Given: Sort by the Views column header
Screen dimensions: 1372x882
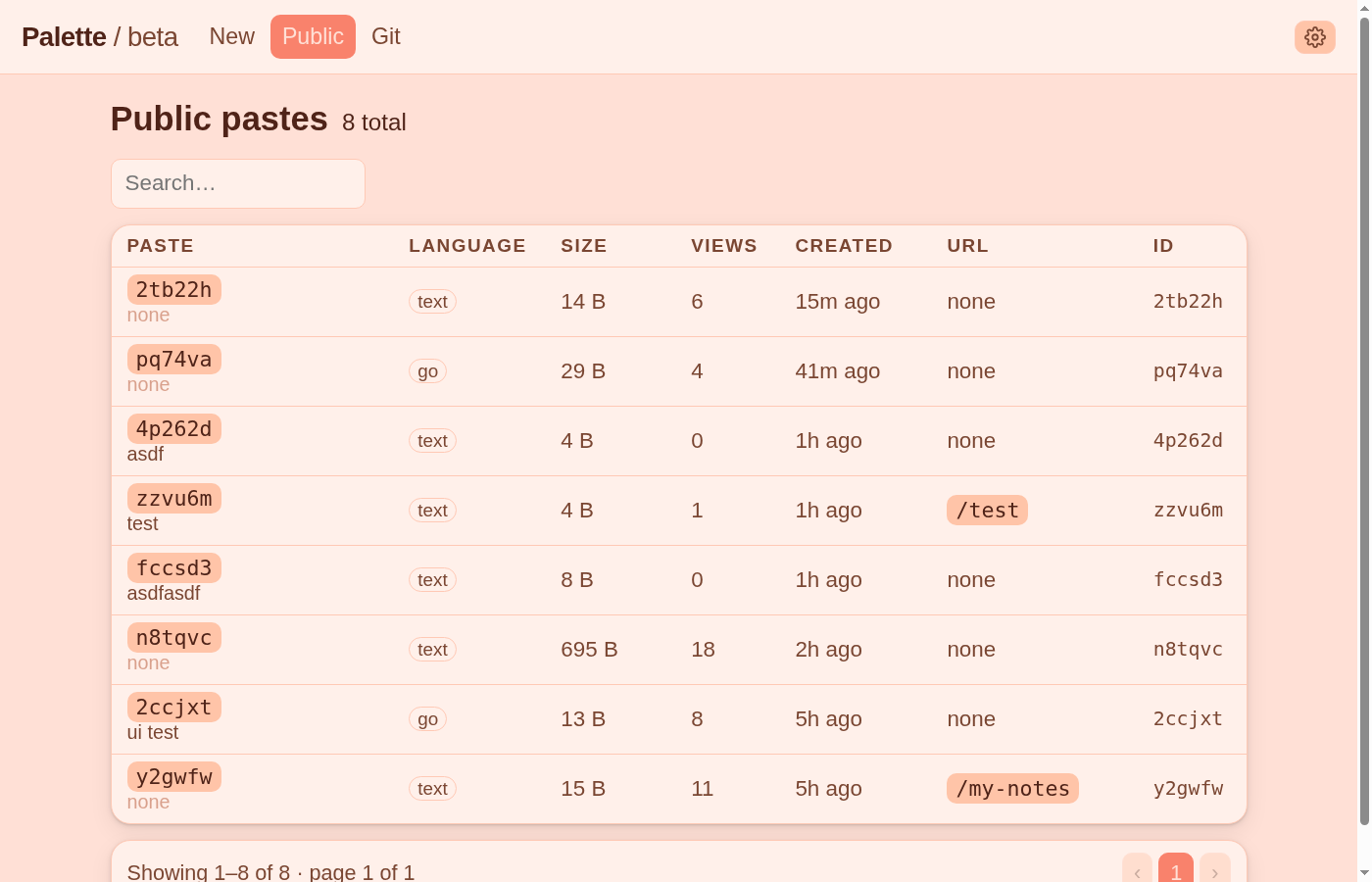Looking at the screenshot, I should coord(724,246).
